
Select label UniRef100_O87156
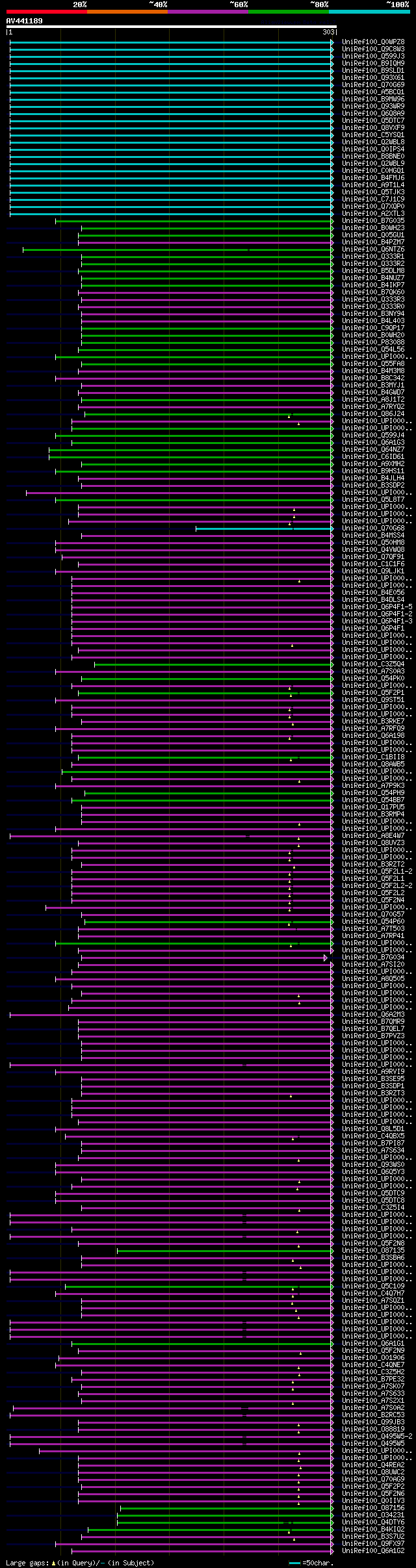tap(373, 1508)
